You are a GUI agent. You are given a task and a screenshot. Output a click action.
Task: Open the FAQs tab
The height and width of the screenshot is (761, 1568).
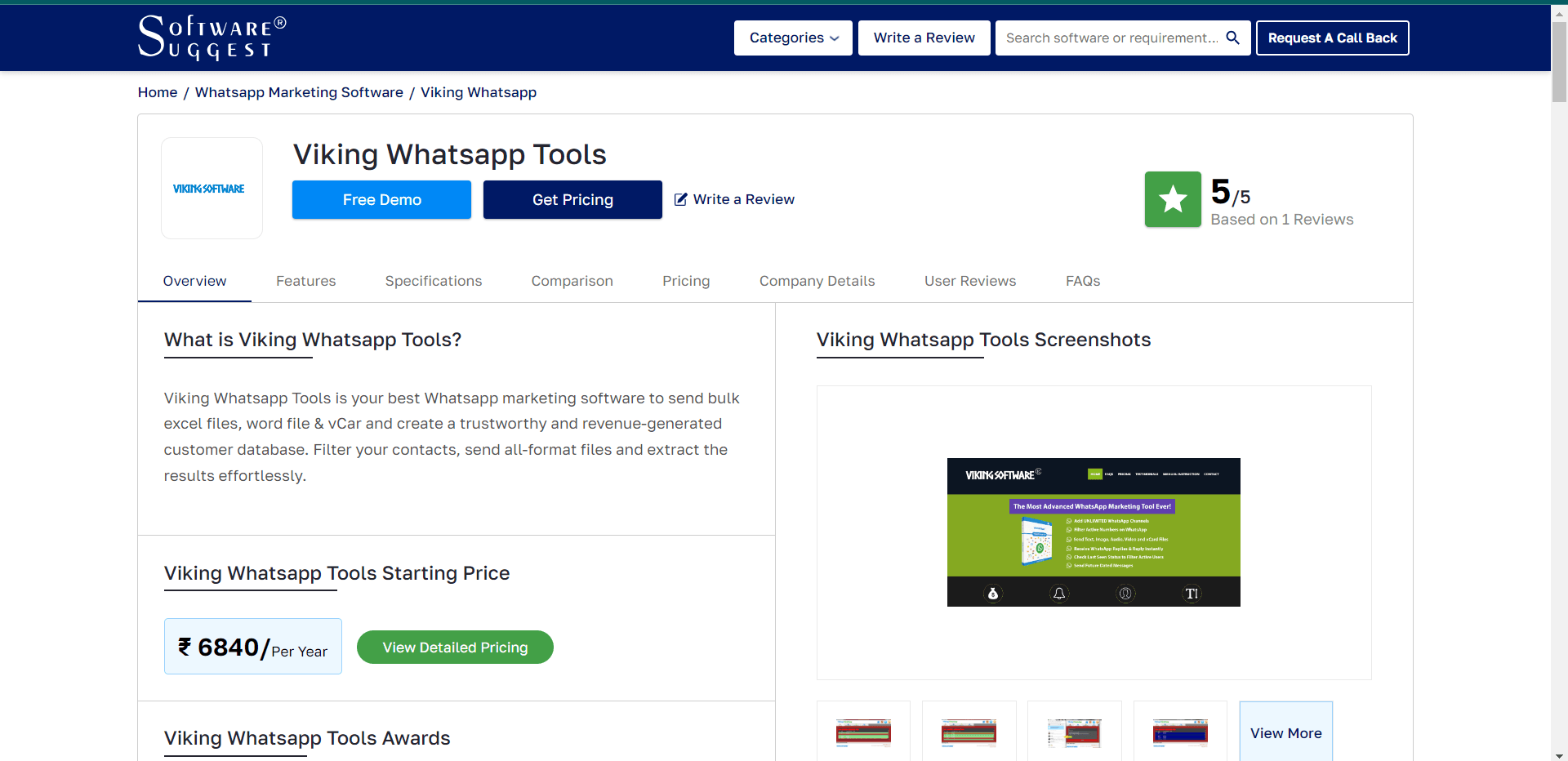point(1083,281)
